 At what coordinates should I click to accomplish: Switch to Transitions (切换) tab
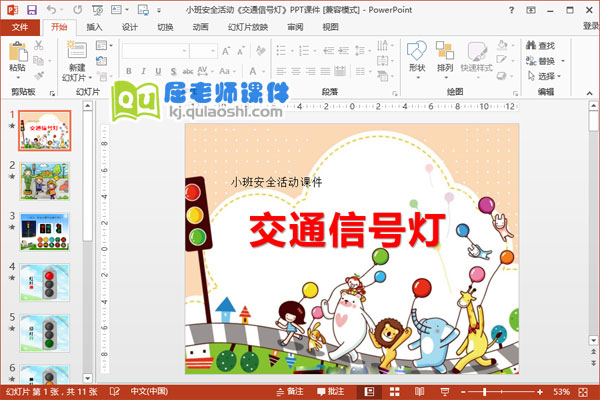[x=165, y=27]
